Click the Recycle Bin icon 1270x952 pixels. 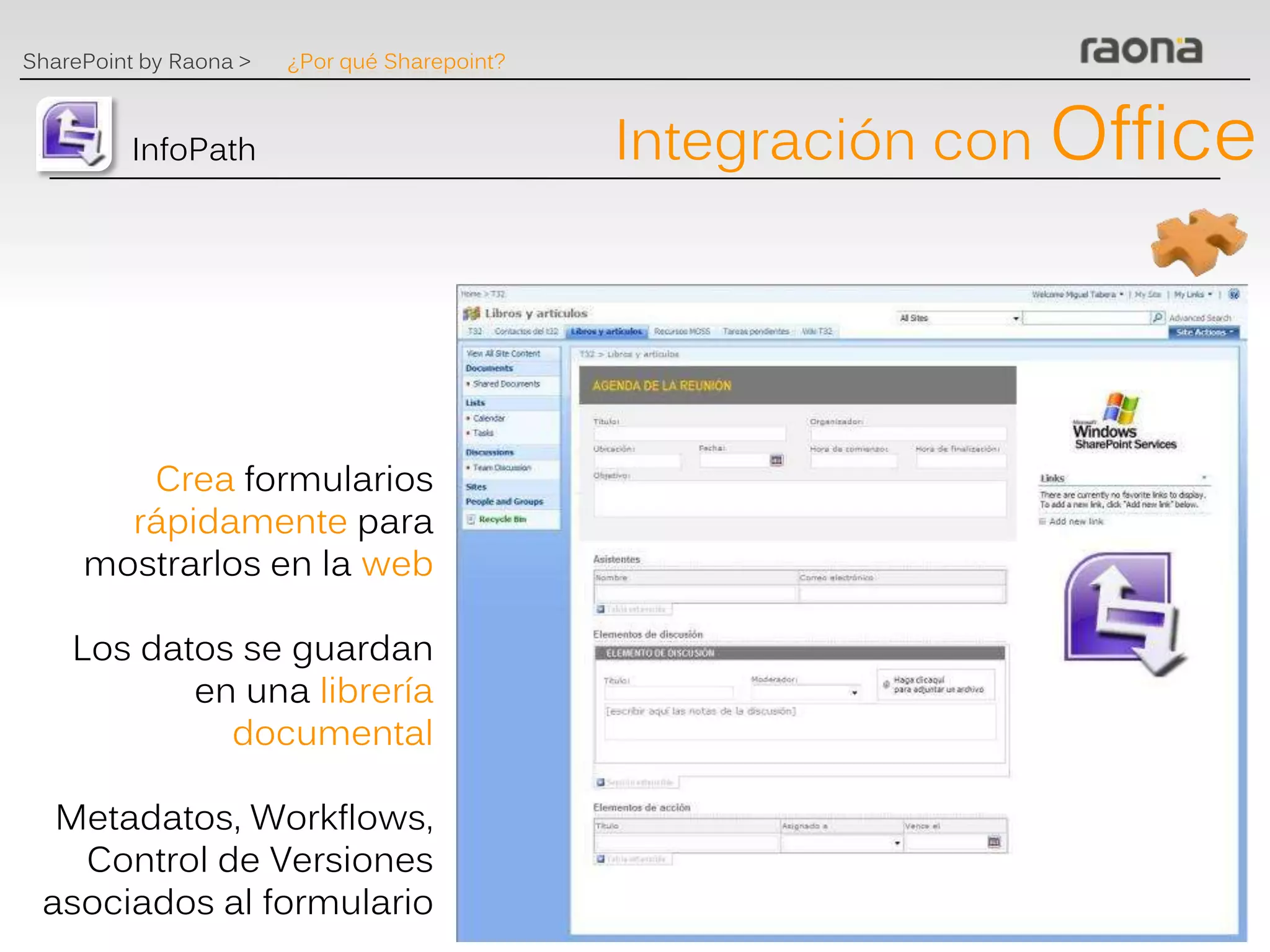click(471, 519)
